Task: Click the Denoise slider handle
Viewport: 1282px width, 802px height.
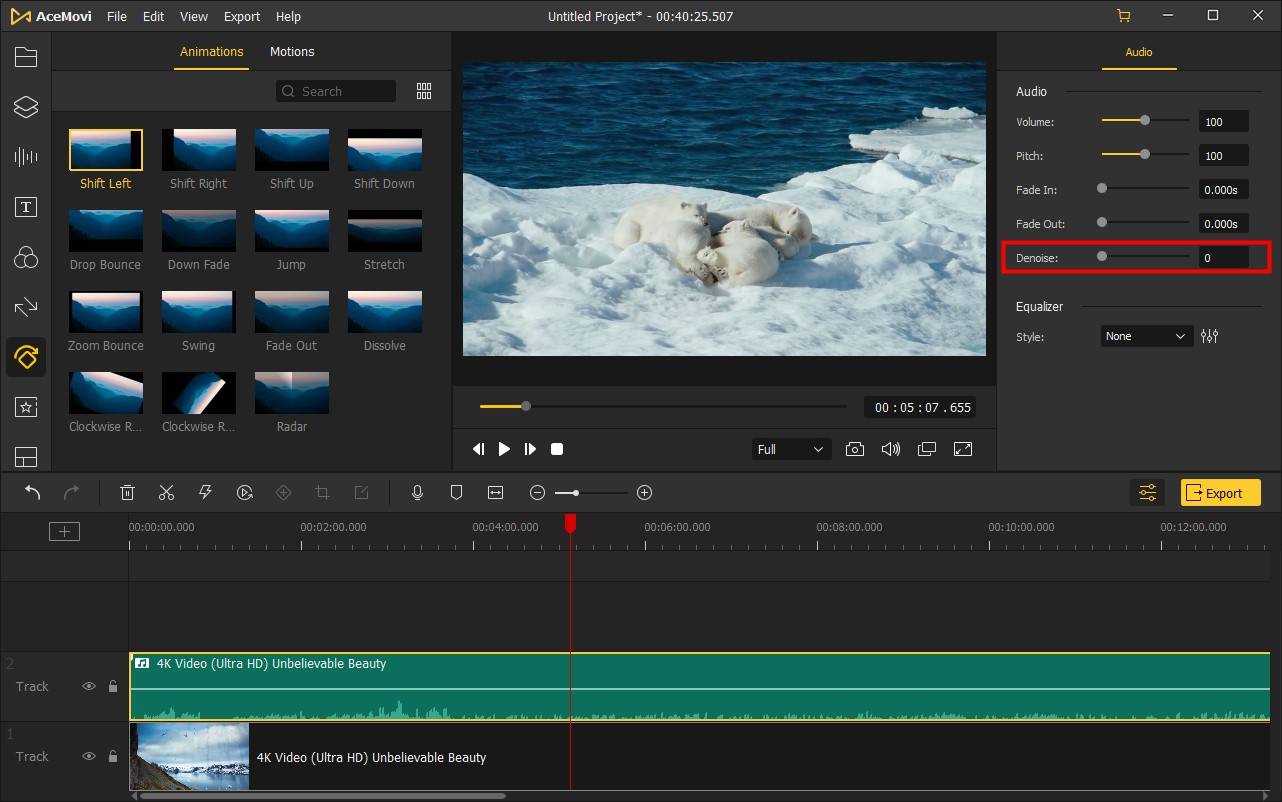Action: click(x=1102, y=257)
